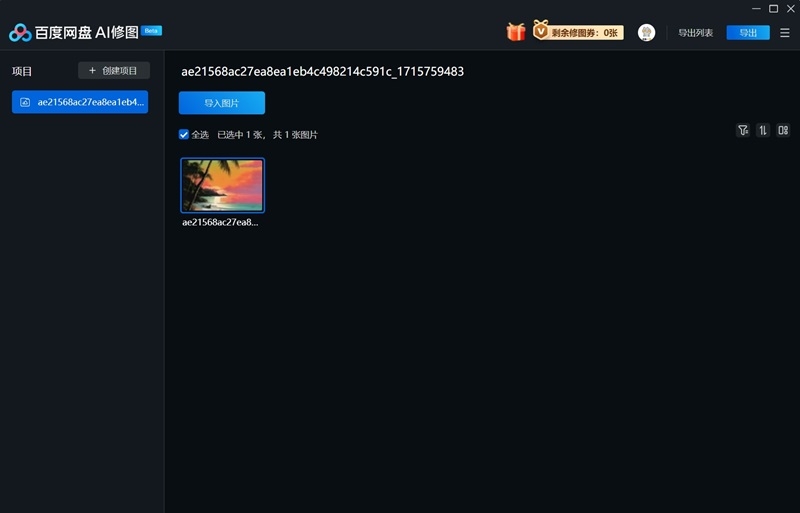Select project ae21568ac27ea8ea1eb4... in sidebar

80,102
